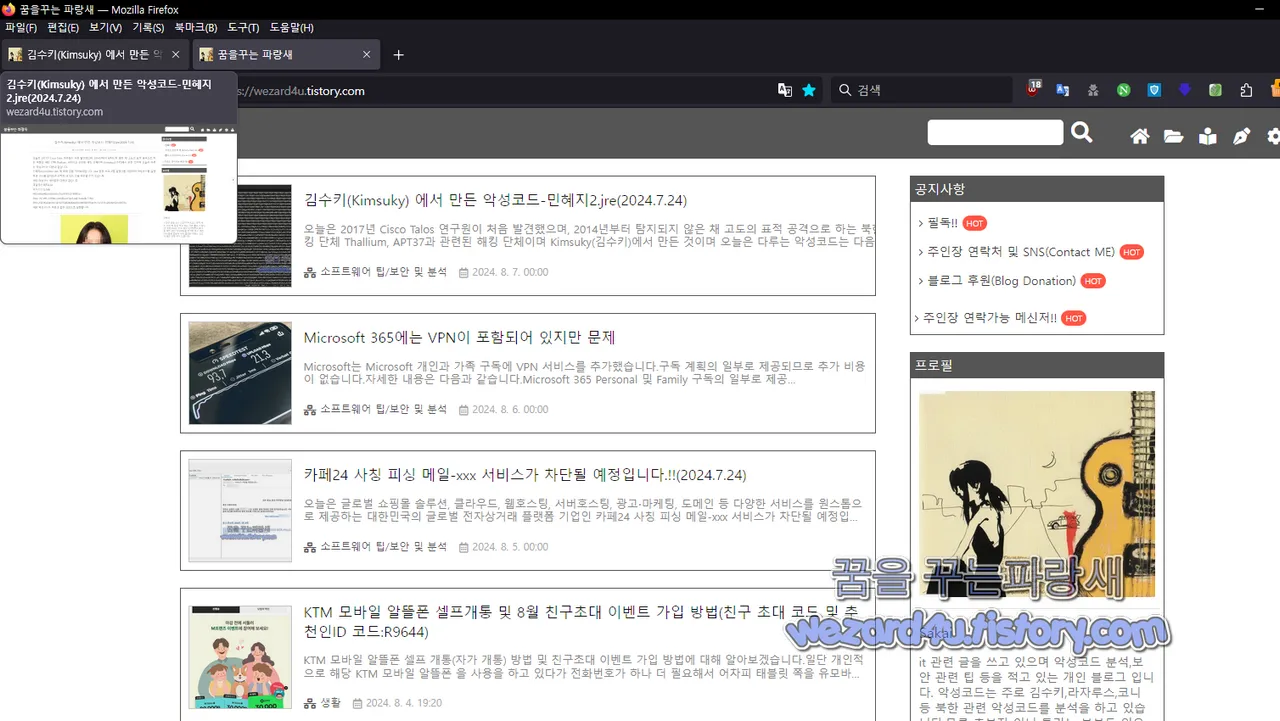The image size is (1280, 721).
Task: Open the 보기(V) menu
Action: [105, 28]
